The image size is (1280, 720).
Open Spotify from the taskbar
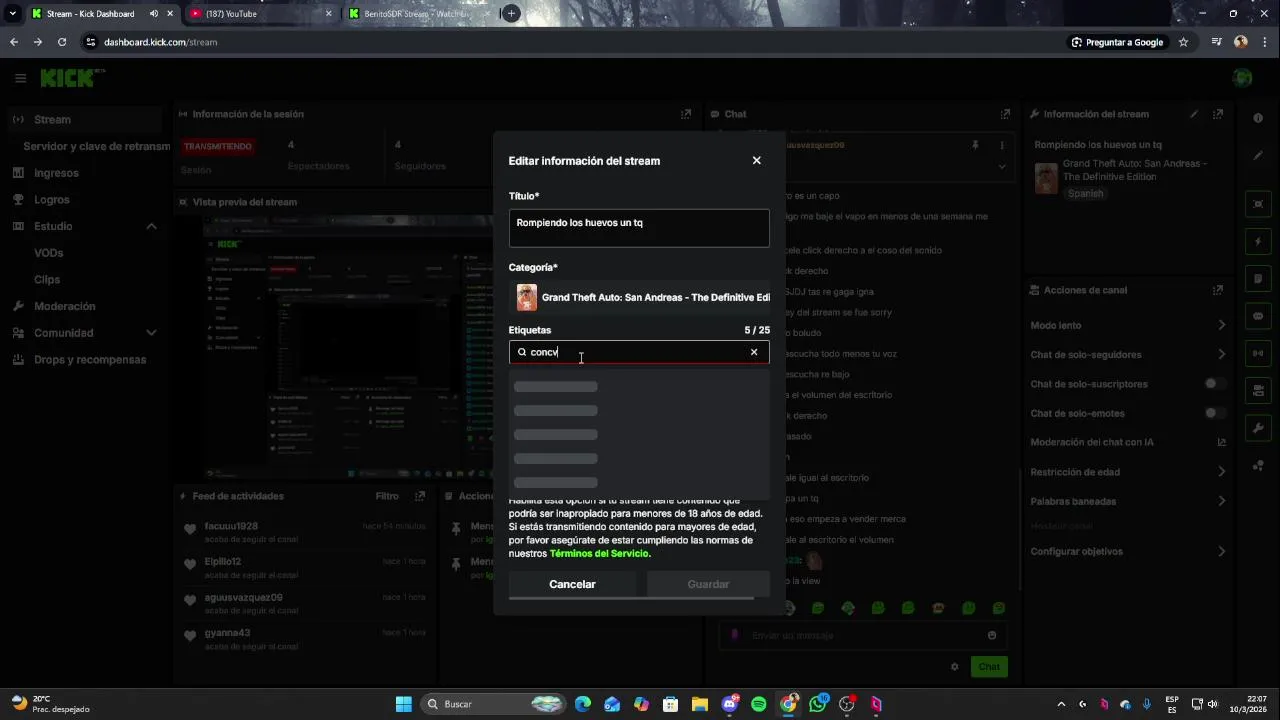(x=759, y=704)
